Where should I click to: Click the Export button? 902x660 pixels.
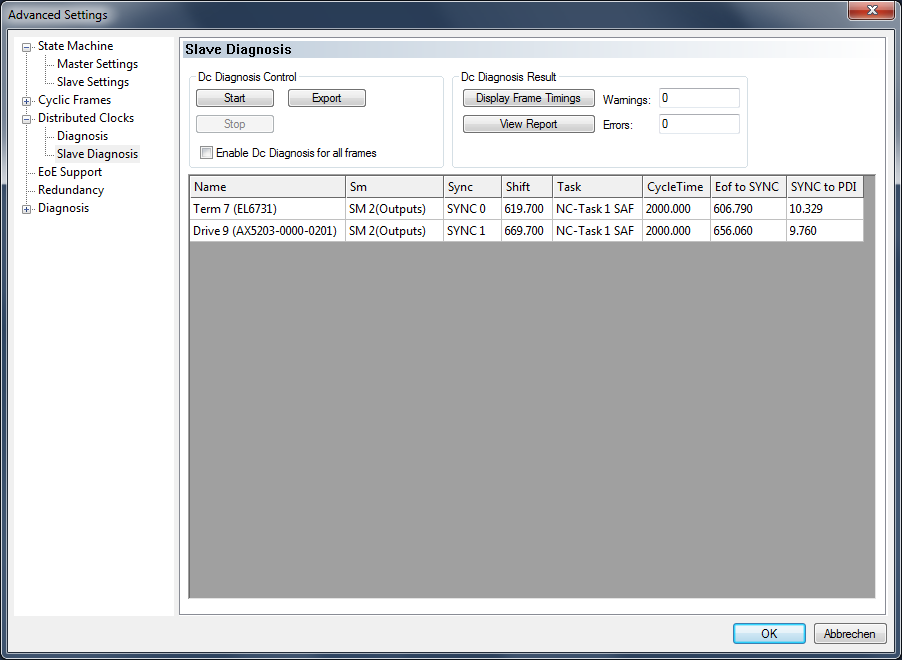point(326,98)
